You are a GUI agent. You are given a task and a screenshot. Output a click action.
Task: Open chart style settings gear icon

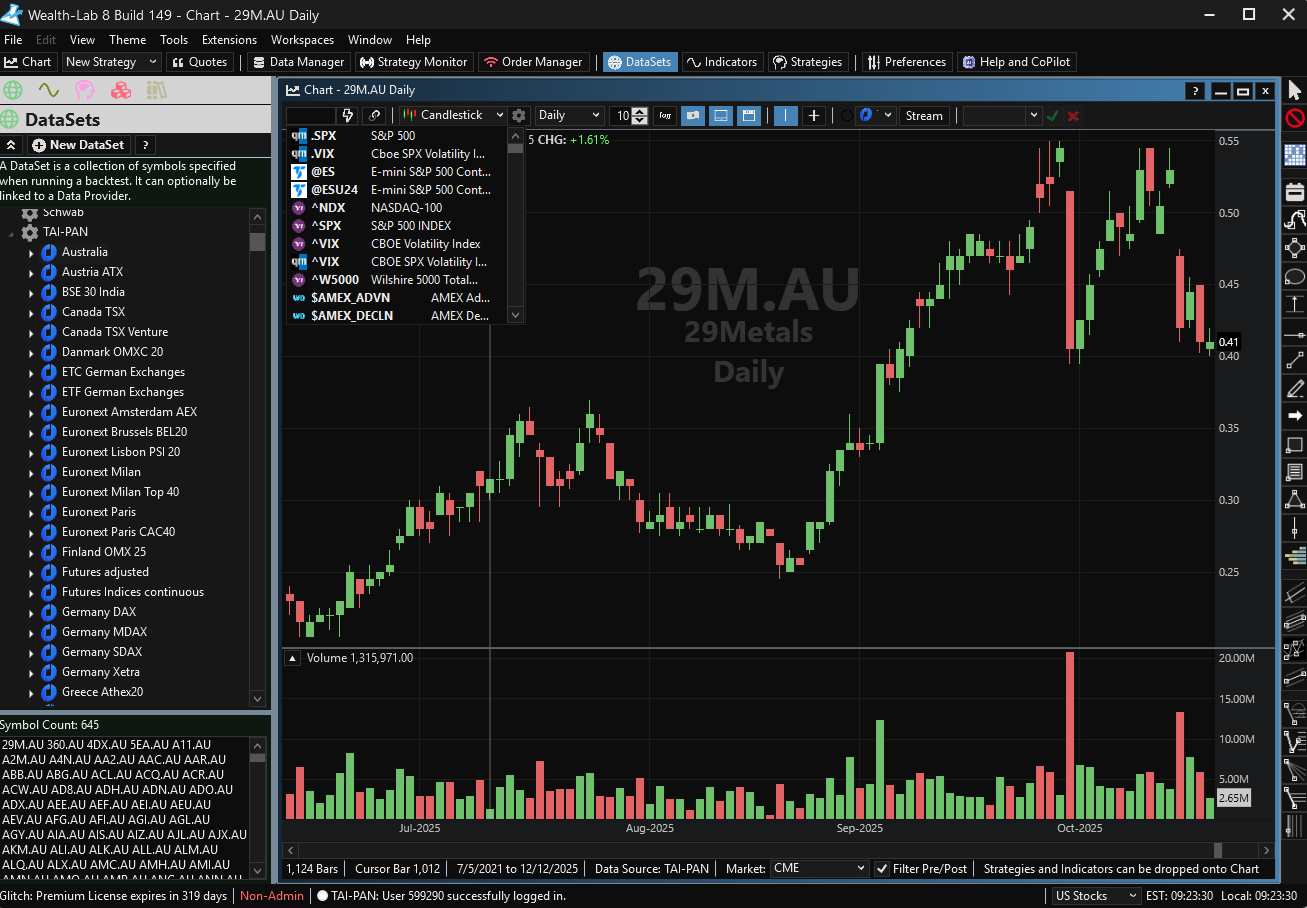click(x=519, y=116)
